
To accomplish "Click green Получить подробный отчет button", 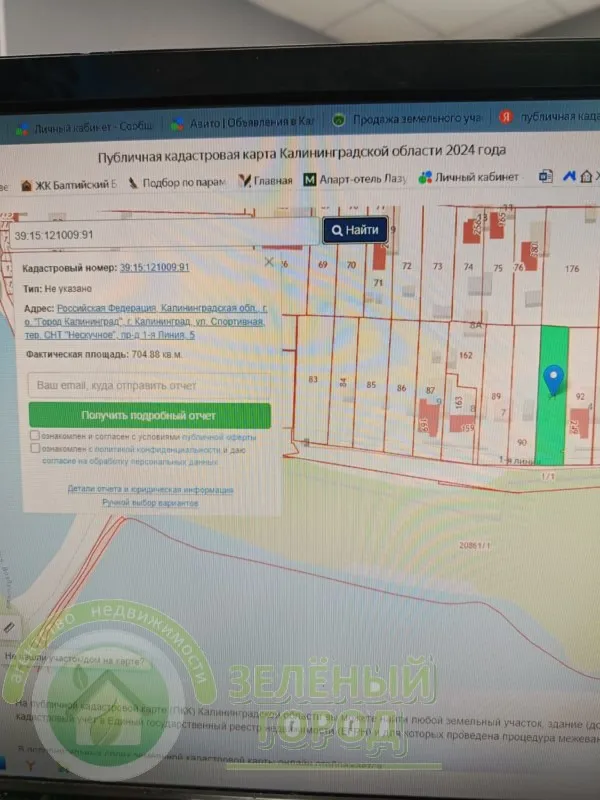I will tap(149, 415).
